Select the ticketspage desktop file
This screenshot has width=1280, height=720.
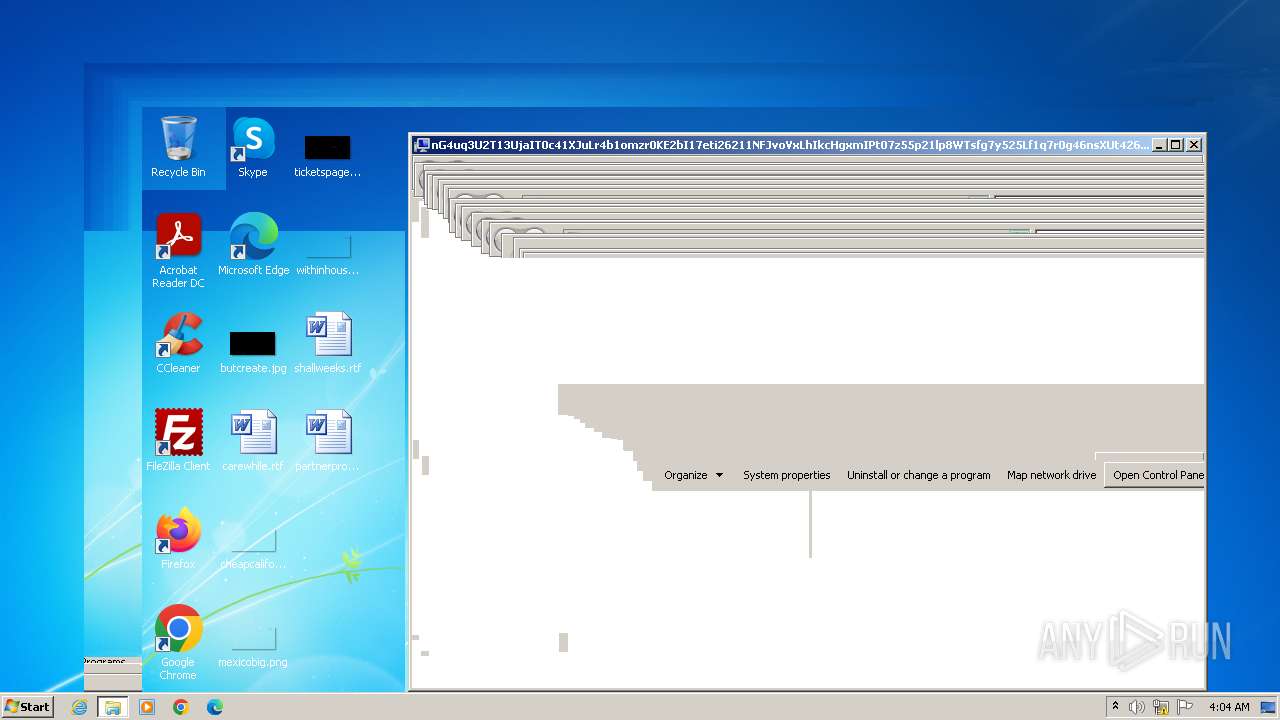point(327,156)
